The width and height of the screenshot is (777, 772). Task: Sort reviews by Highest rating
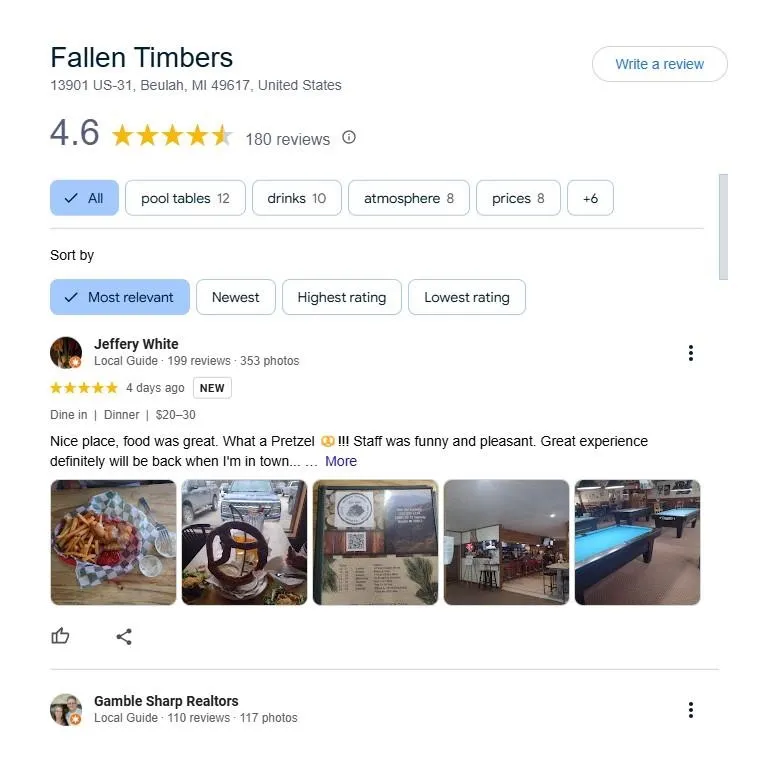pyautogui.click(x=342, y=297)
